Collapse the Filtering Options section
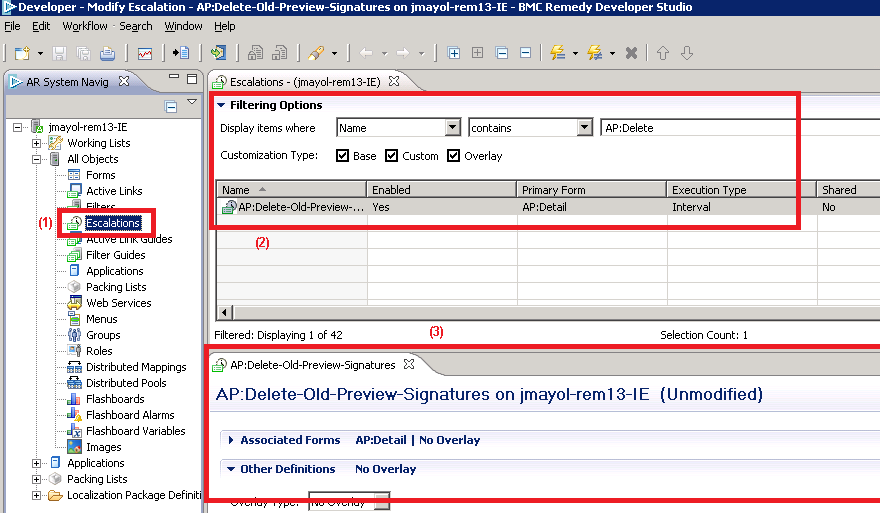Viewport: 880px width, 513px height. (221, 105)
